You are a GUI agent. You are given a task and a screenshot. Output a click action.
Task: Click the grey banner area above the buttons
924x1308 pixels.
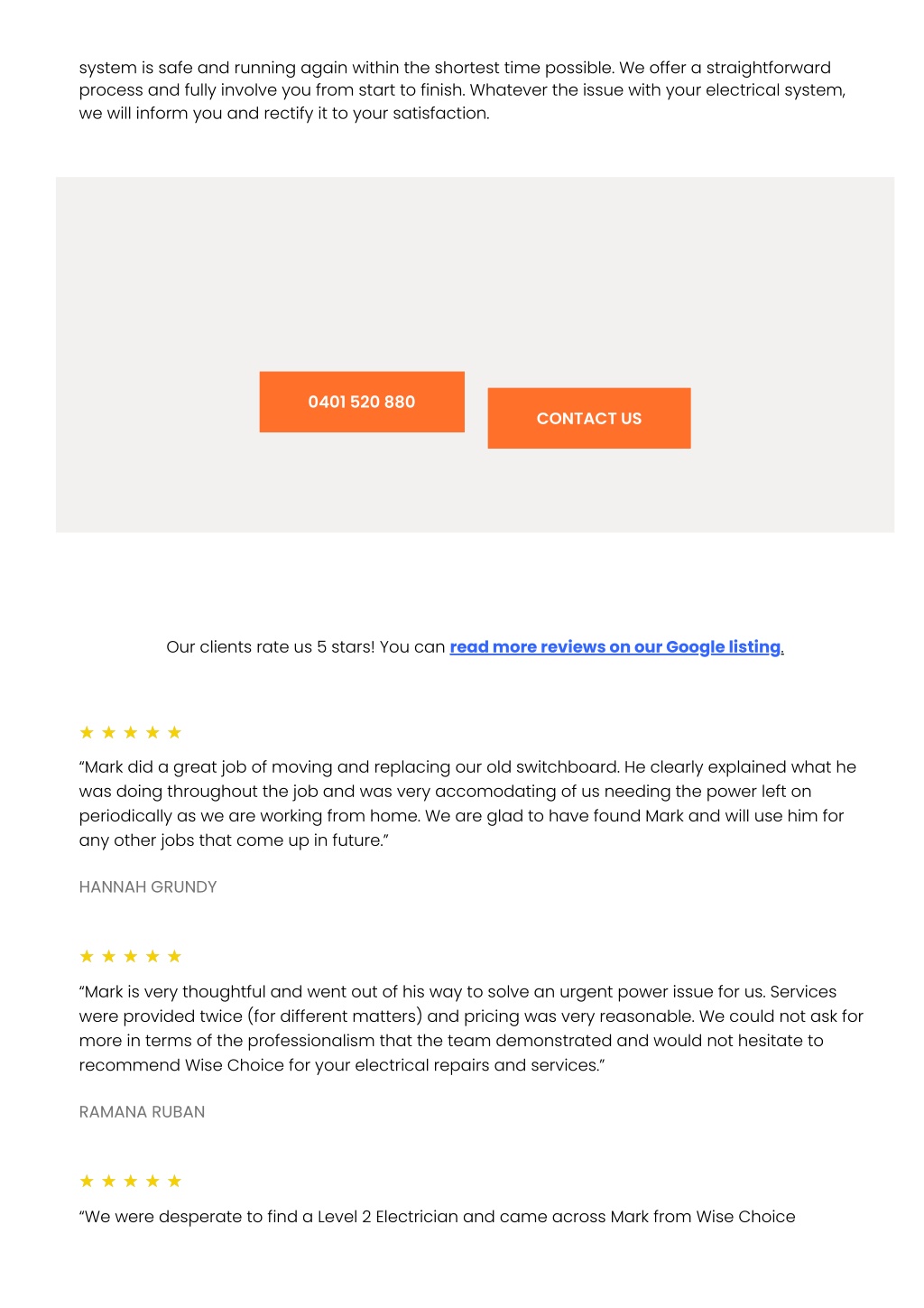coord(475,271)
